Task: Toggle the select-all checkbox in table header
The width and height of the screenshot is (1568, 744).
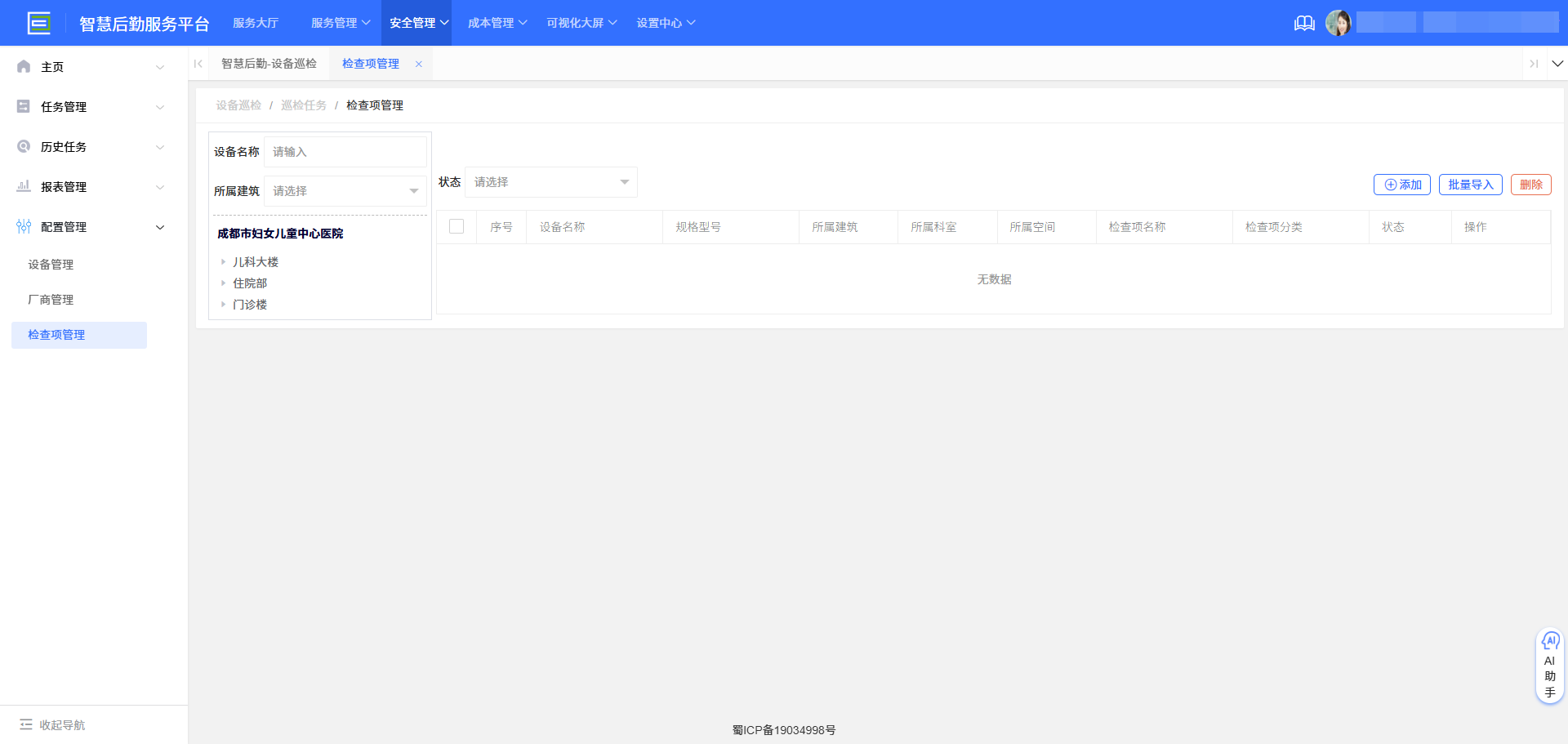Action: point(457,226)
